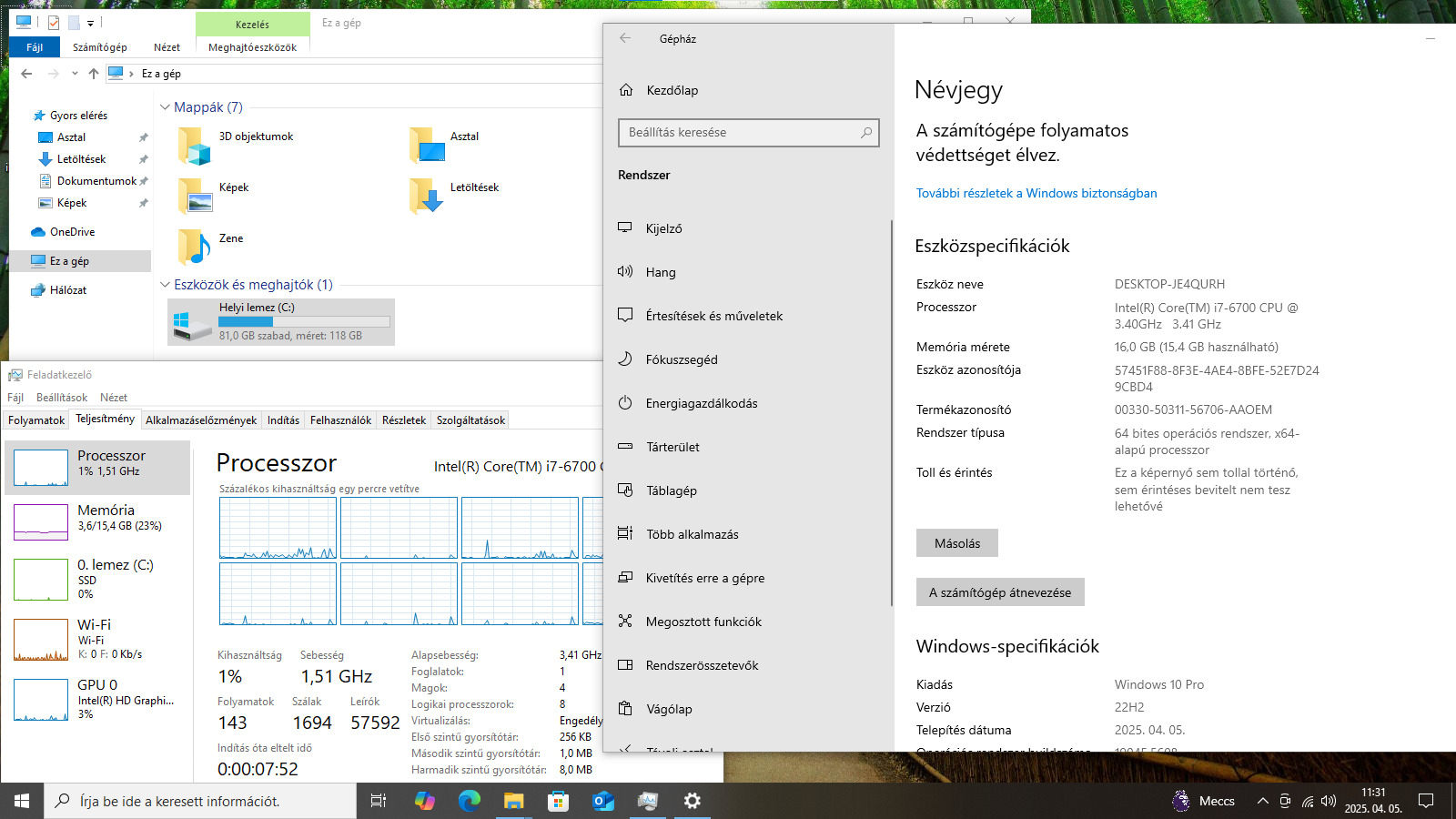Switch to Meghajtóeszközök ribbon tab

click(x=252, y=47)
